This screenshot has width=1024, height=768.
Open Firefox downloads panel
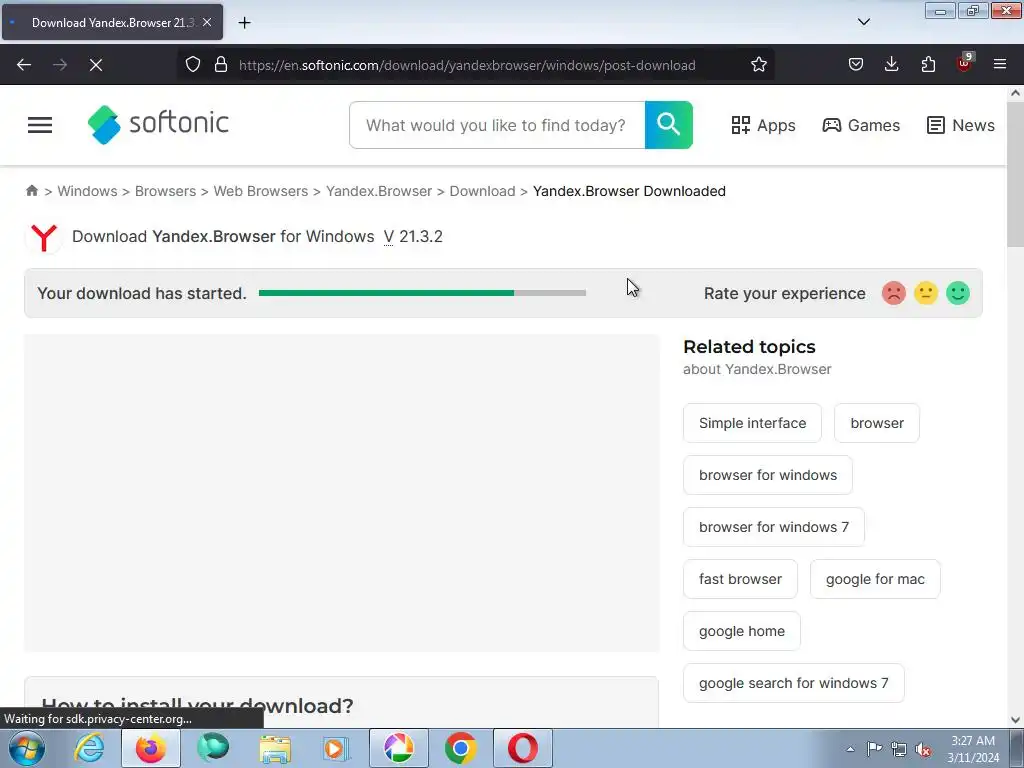pos(891,65)
